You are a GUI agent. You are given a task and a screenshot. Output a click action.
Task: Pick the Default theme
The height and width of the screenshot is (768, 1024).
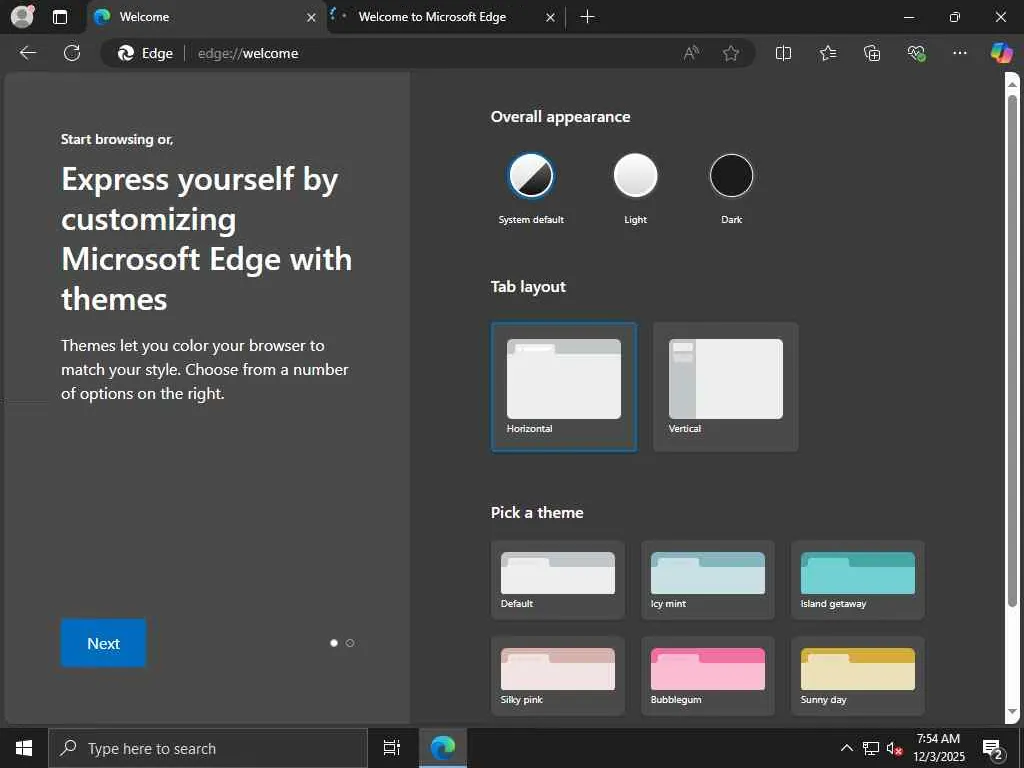point(558,580)
